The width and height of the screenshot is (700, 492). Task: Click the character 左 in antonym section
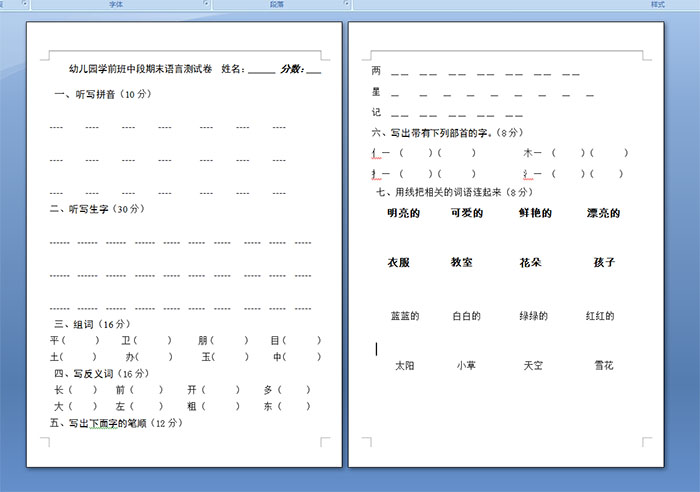(x=121, y=406)
